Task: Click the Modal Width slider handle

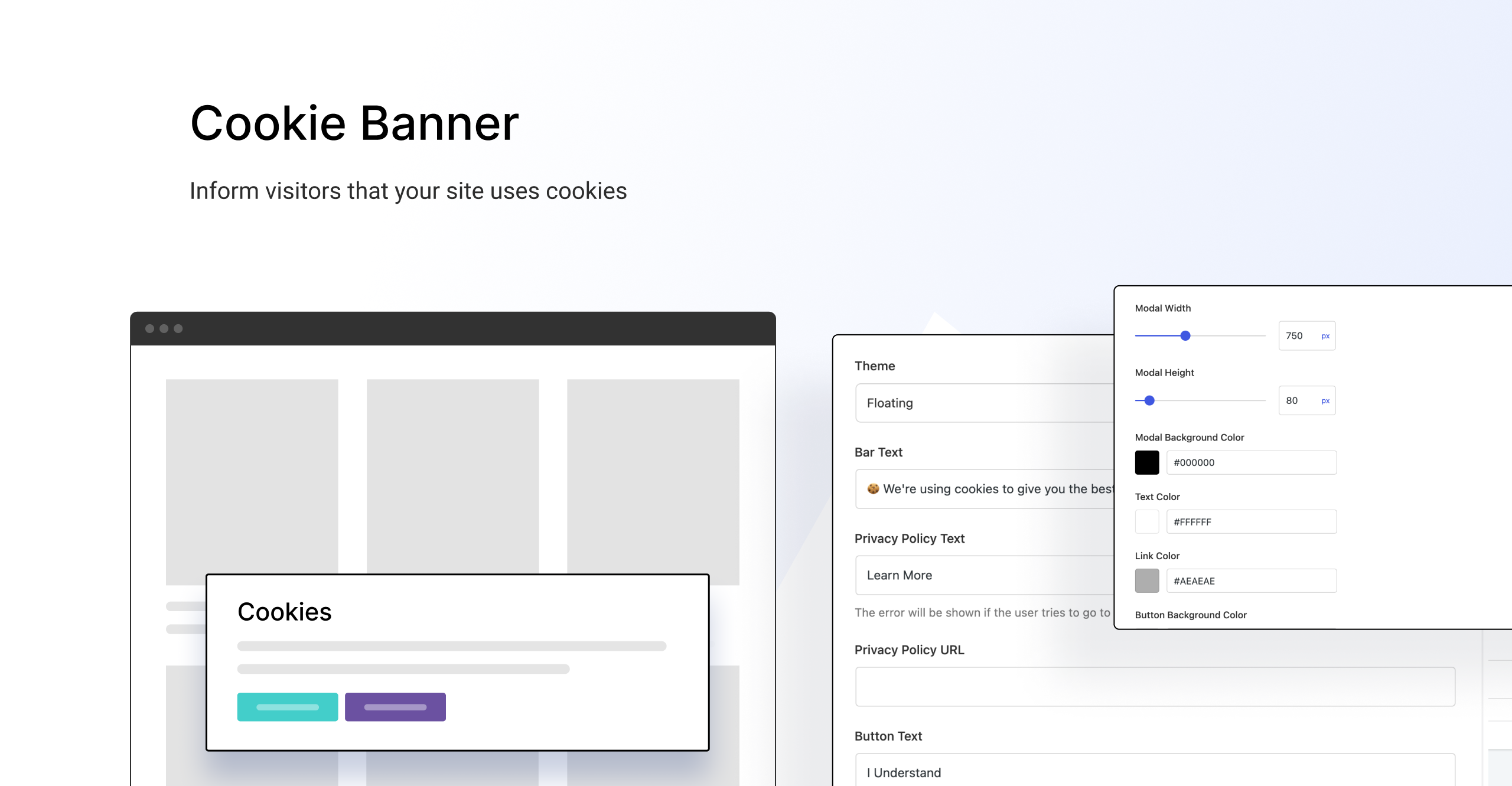Action: pos(1185,336)
